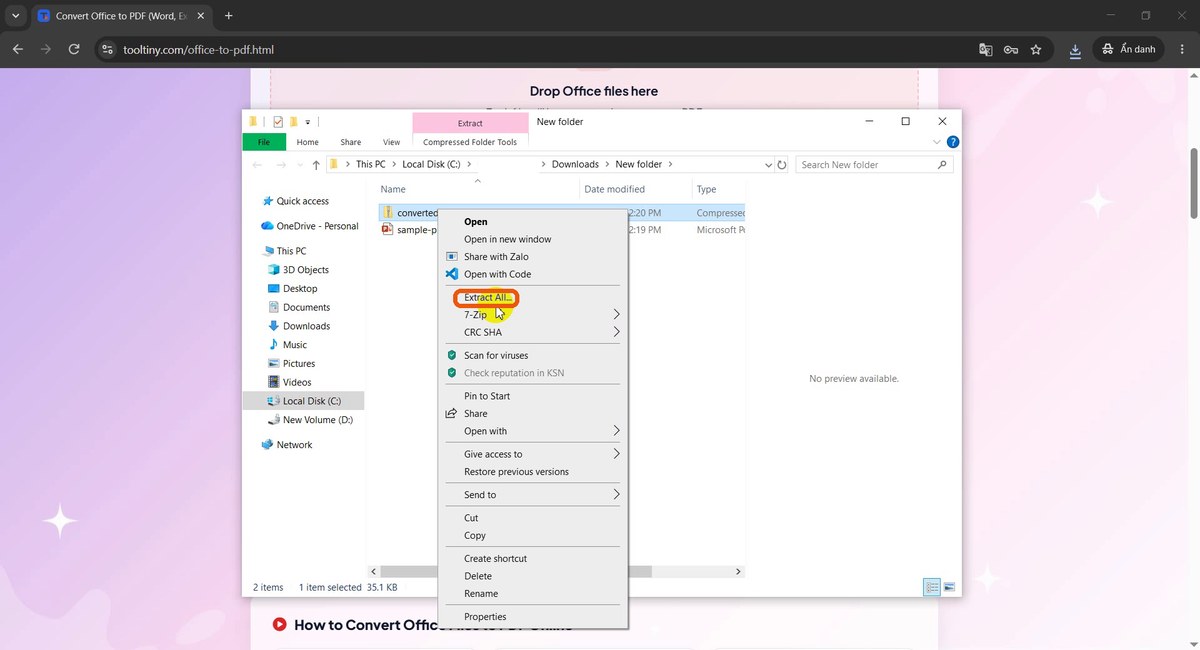This screenshot has height=650, width=1200.
Task: Switch to Large icons view layout icon
Action: 949,588
